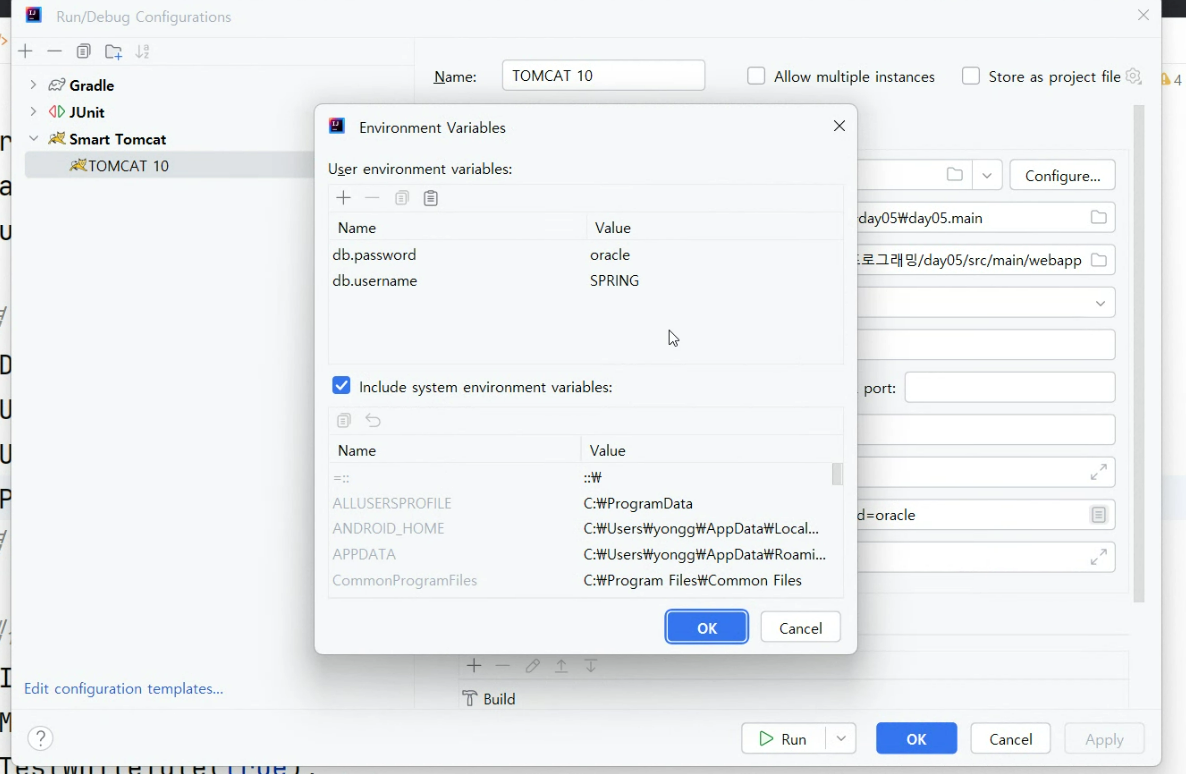Focus the Name field TOMCAT 10
Viewport: 1186px width, 774px height.
603,76
